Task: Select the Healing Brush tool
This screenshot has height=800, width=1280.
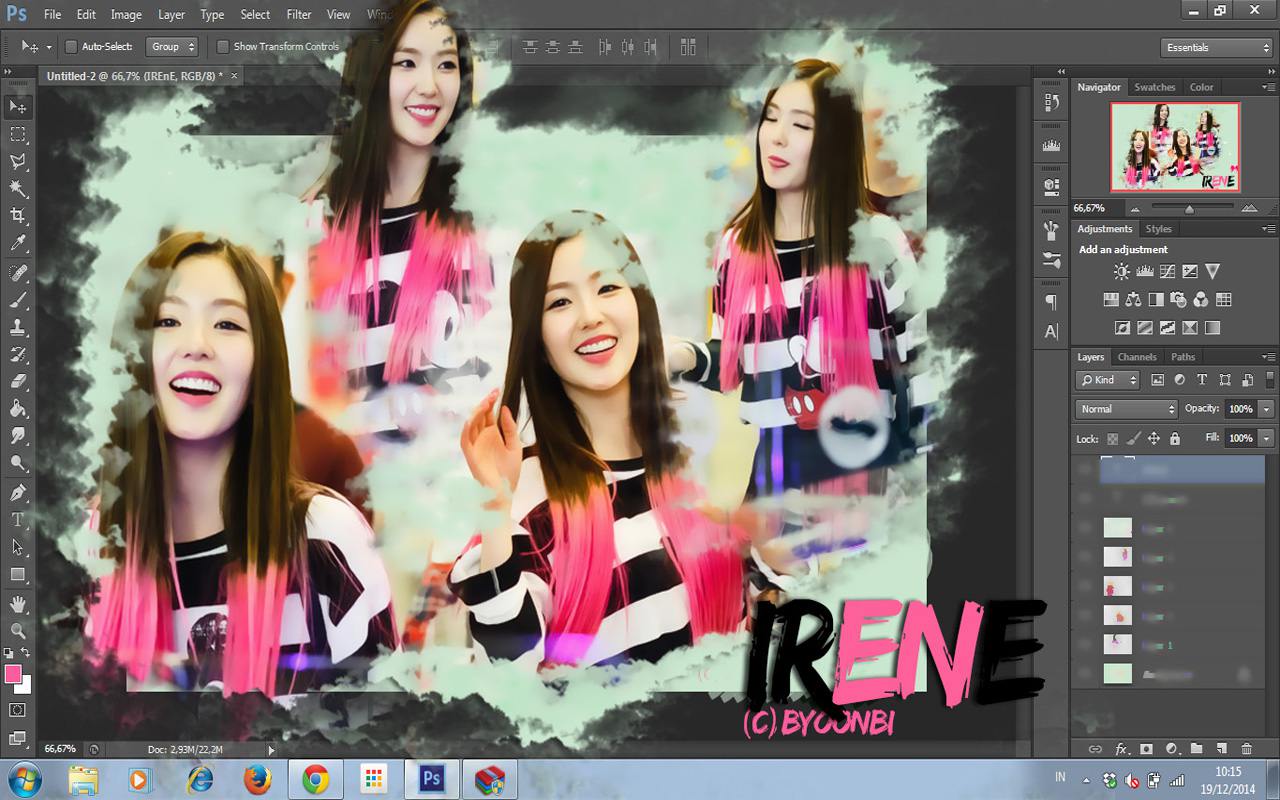Action: [x=18, y=273]
